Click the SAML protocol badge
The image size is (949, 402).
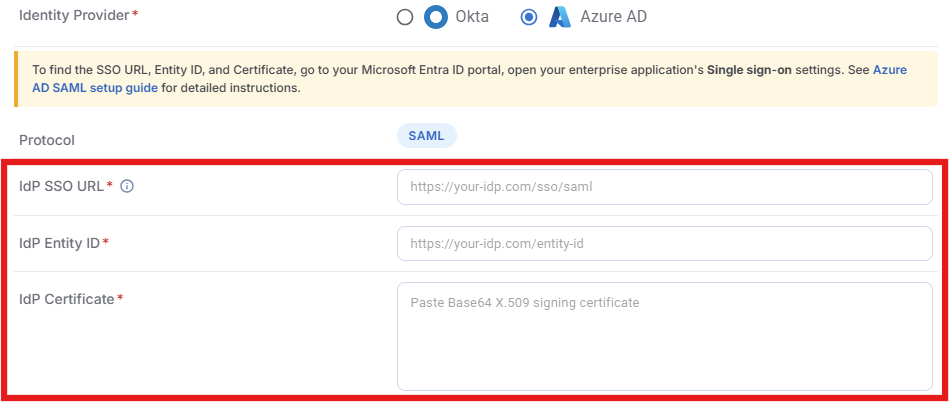[x=427, y=136]
